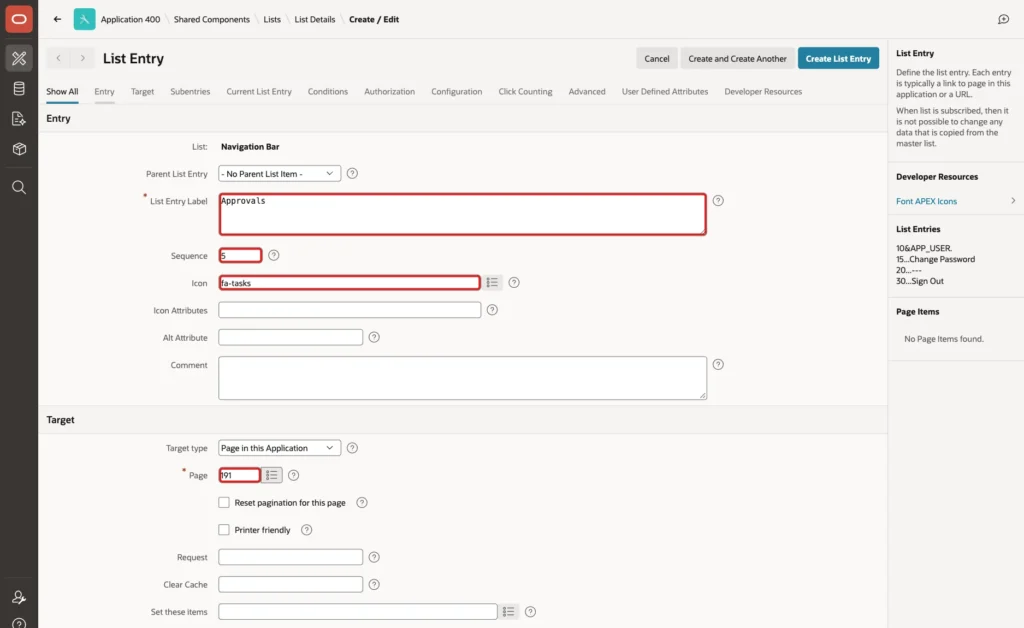Click the Application 400 teal icon
The height and width of the screenshot is (628, 1024).
coord(84,19)
